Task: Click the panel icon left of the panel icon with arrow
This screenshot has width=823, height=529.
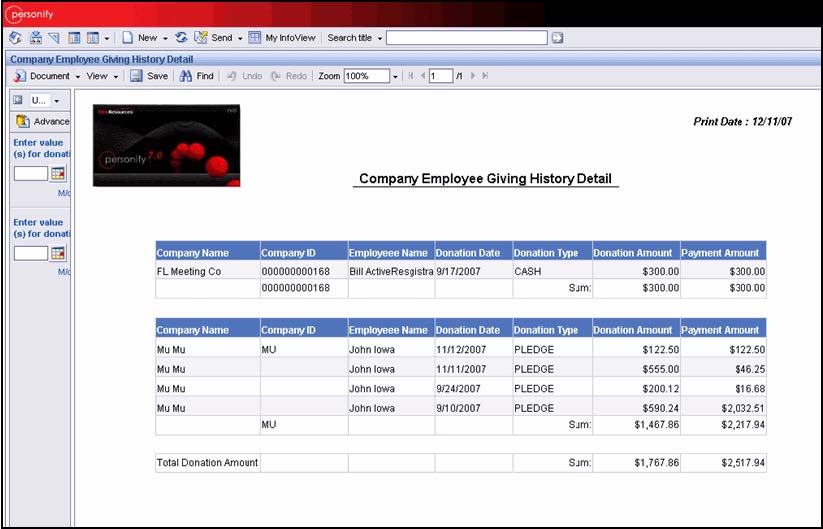Action: click(74, 38)
